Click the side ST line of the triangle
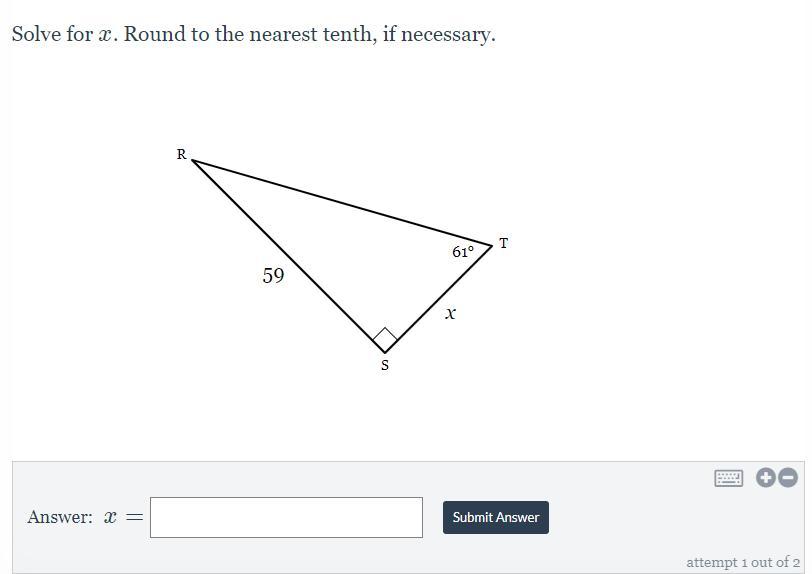This screenshot has width=812, height=574. point(438,299)
